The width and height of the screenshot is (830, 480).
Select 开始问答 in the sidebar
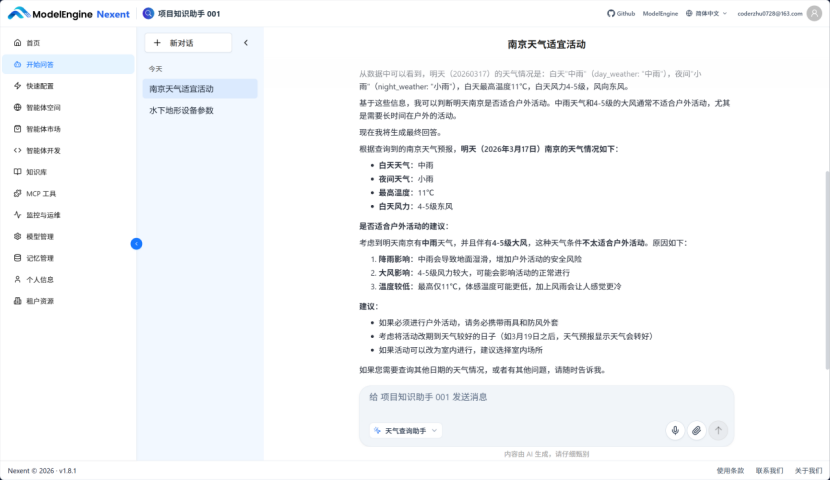pyautogui.click(x=68, y=65)
